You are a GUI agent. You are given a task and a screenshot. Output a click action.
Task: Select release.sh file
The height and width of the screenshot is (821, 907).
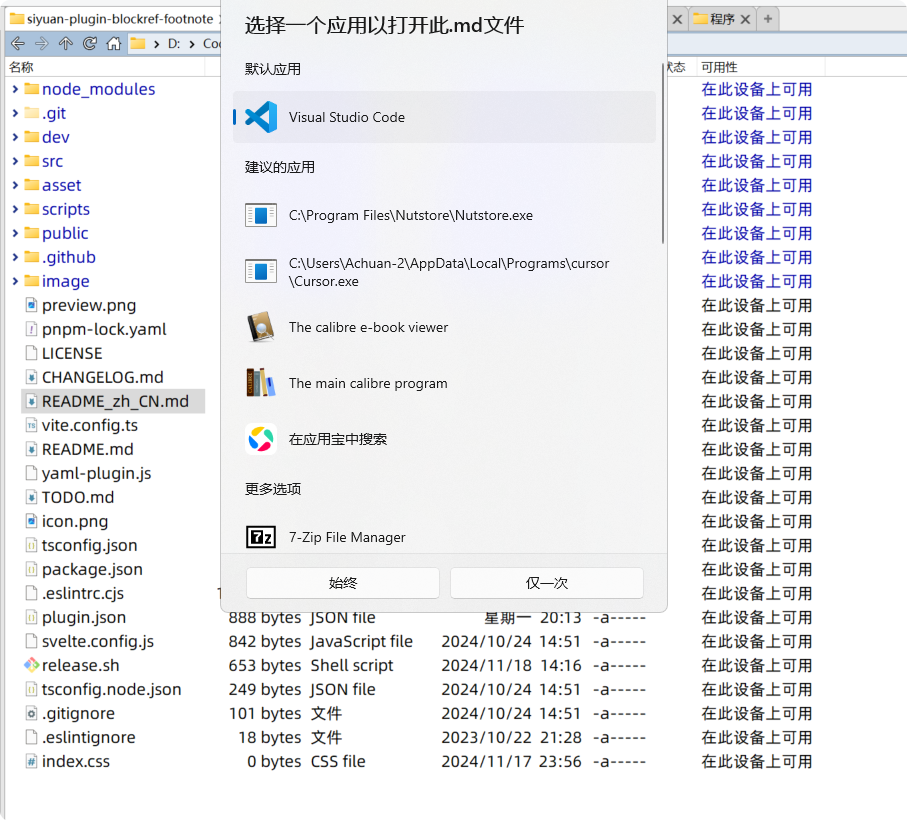point(80,665)
